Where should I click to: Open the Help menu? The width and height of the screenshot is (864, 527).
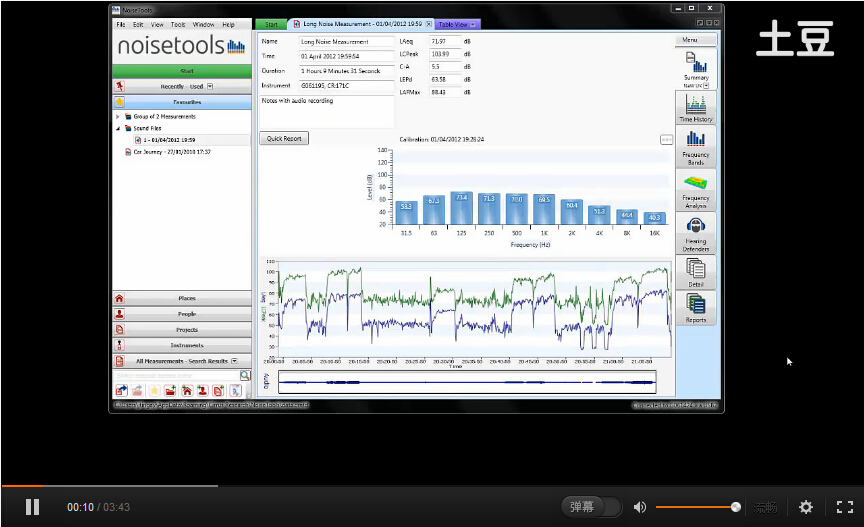click(228, 25)
